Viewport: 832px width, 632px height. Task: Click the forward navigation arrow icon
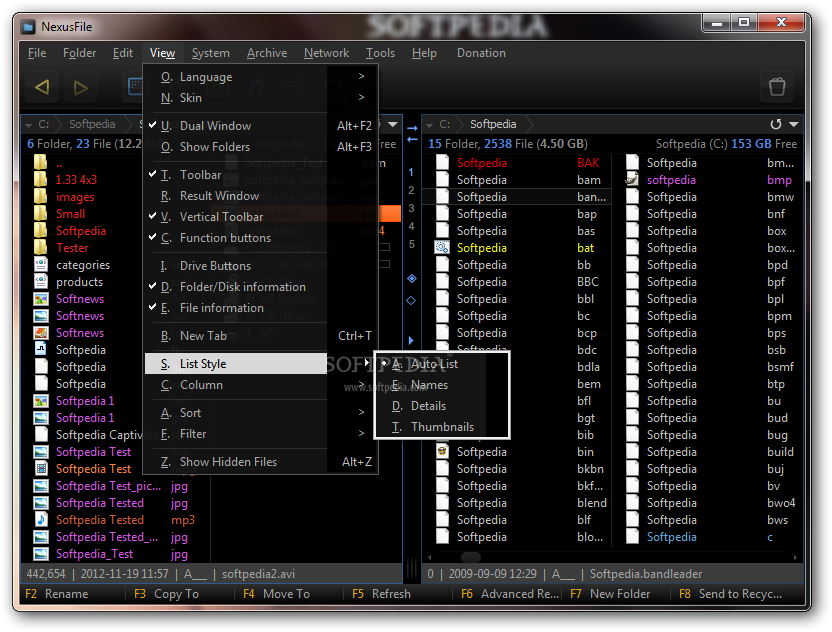pyautogui.click(x=81, y=87)
